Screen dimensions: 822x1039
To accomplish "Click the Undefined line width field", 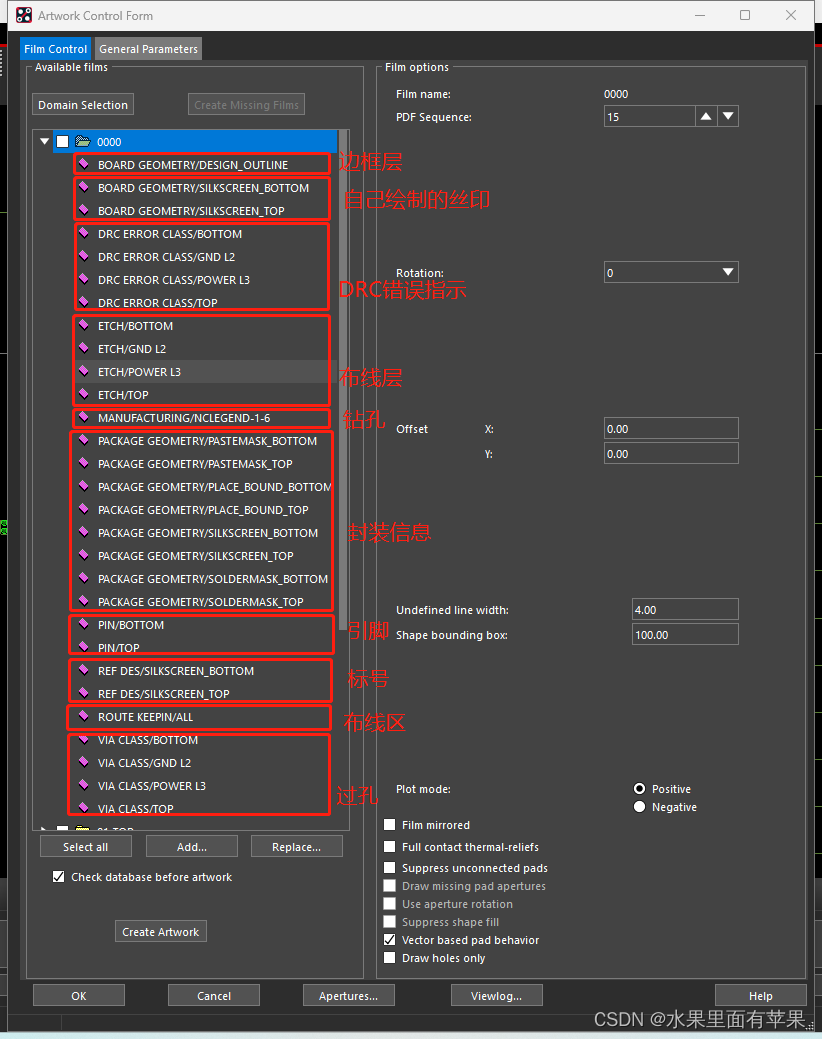I will pos(684,609).
